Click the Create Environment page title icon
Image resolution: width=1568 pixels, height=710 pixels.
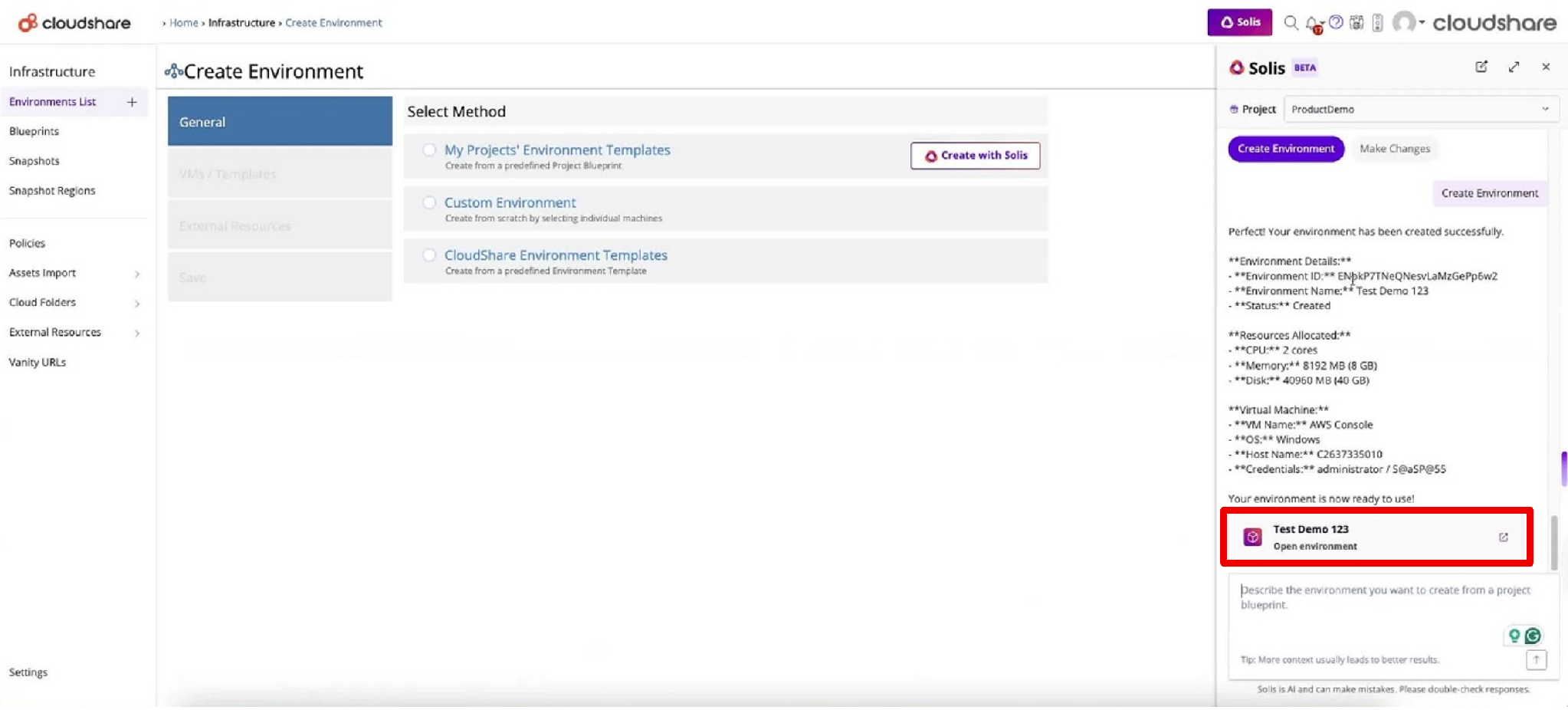coord(173,71)
